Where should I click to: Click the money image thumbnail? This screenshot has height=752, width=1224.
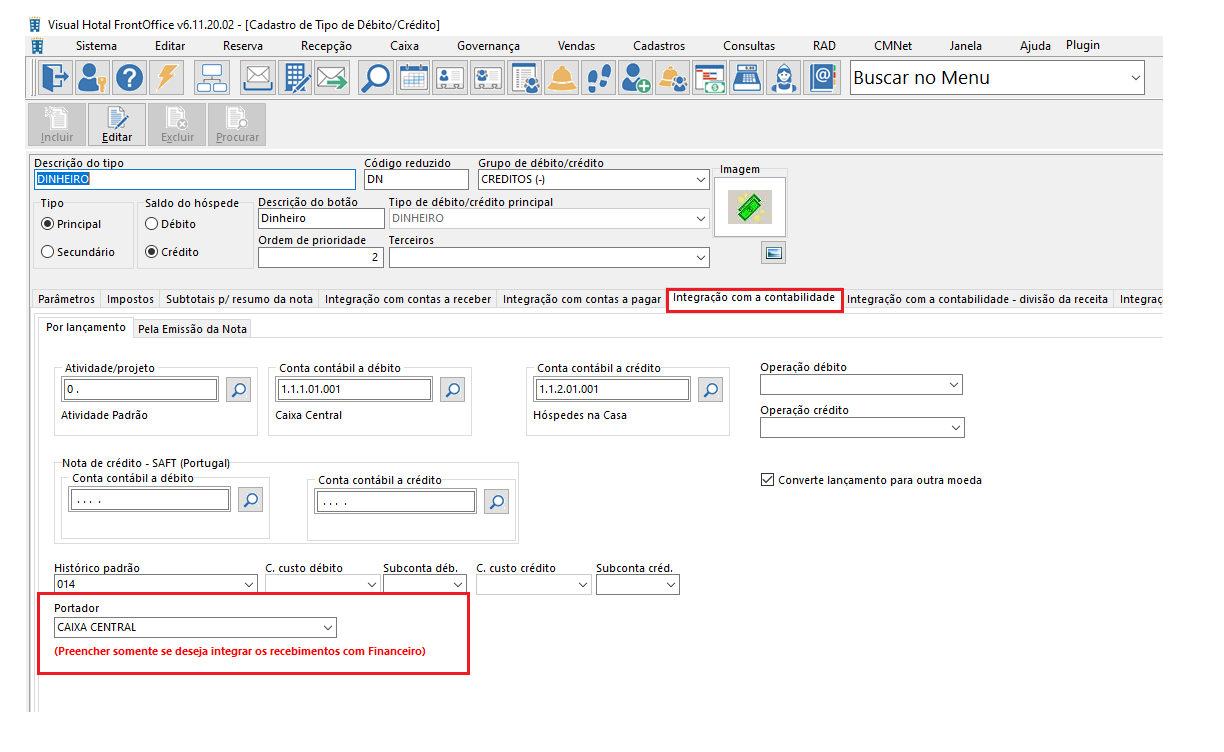tap(750, 207)
